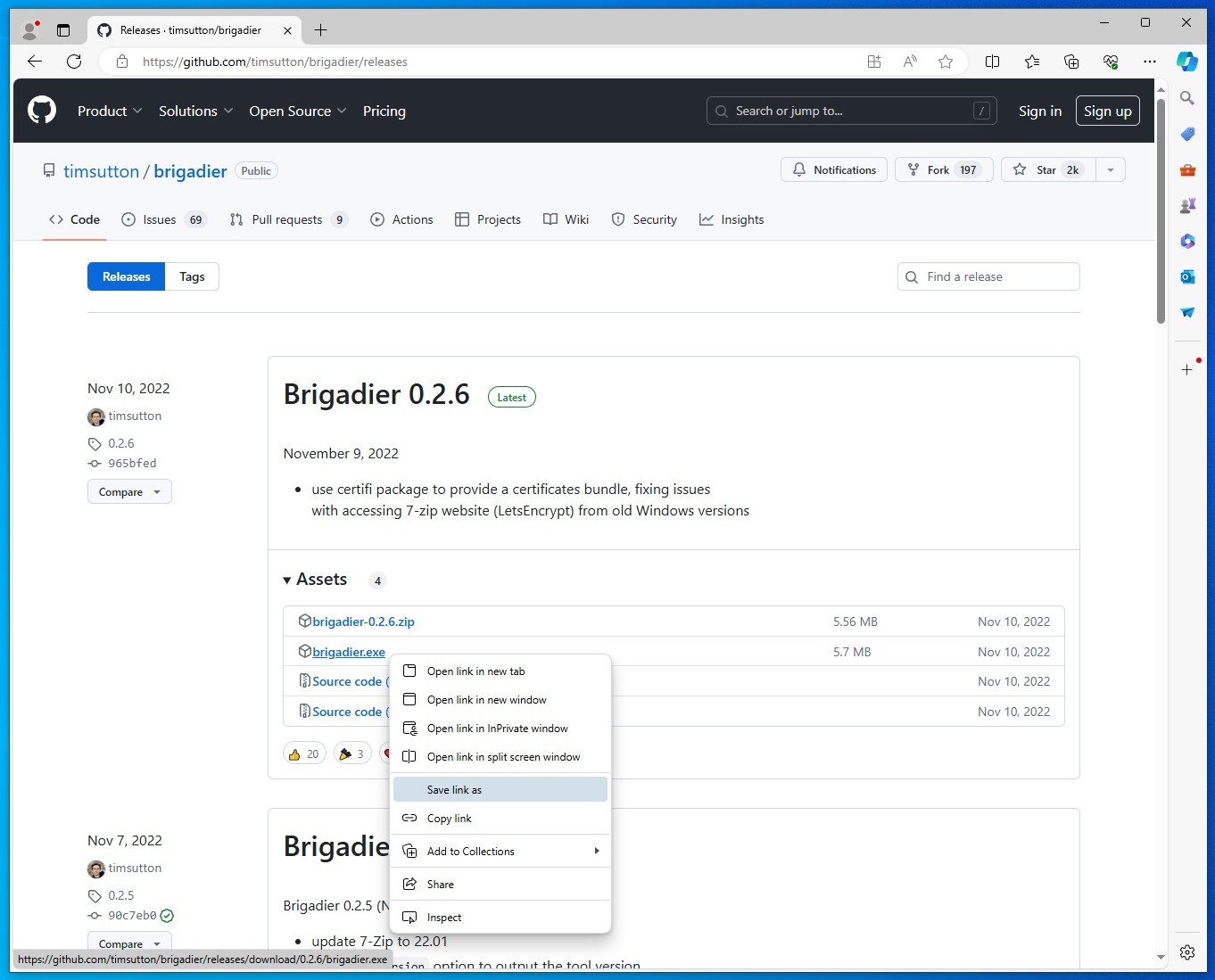Click the Notifications button
This screenshot has width=1215, height=980.
click(x=834, y=169)
